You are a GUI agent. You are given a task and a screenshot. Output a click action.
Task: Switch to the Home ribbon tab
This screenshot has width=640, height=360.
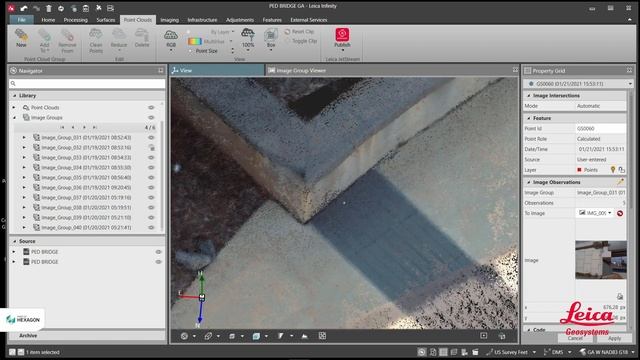[48, 20]
